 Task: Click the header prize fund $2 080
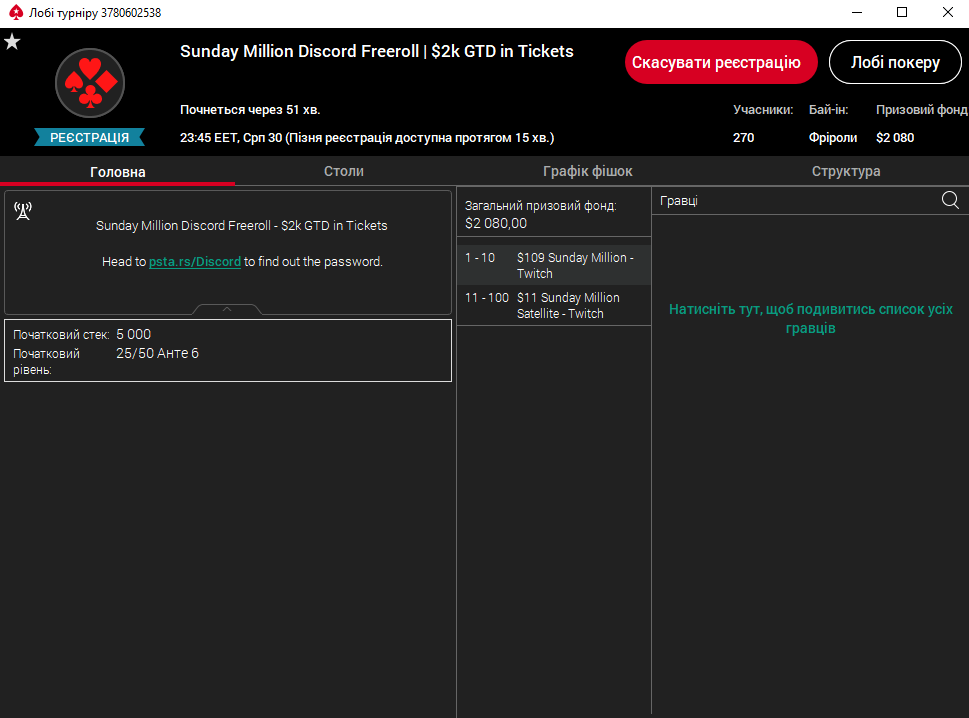tap(895, 138)
